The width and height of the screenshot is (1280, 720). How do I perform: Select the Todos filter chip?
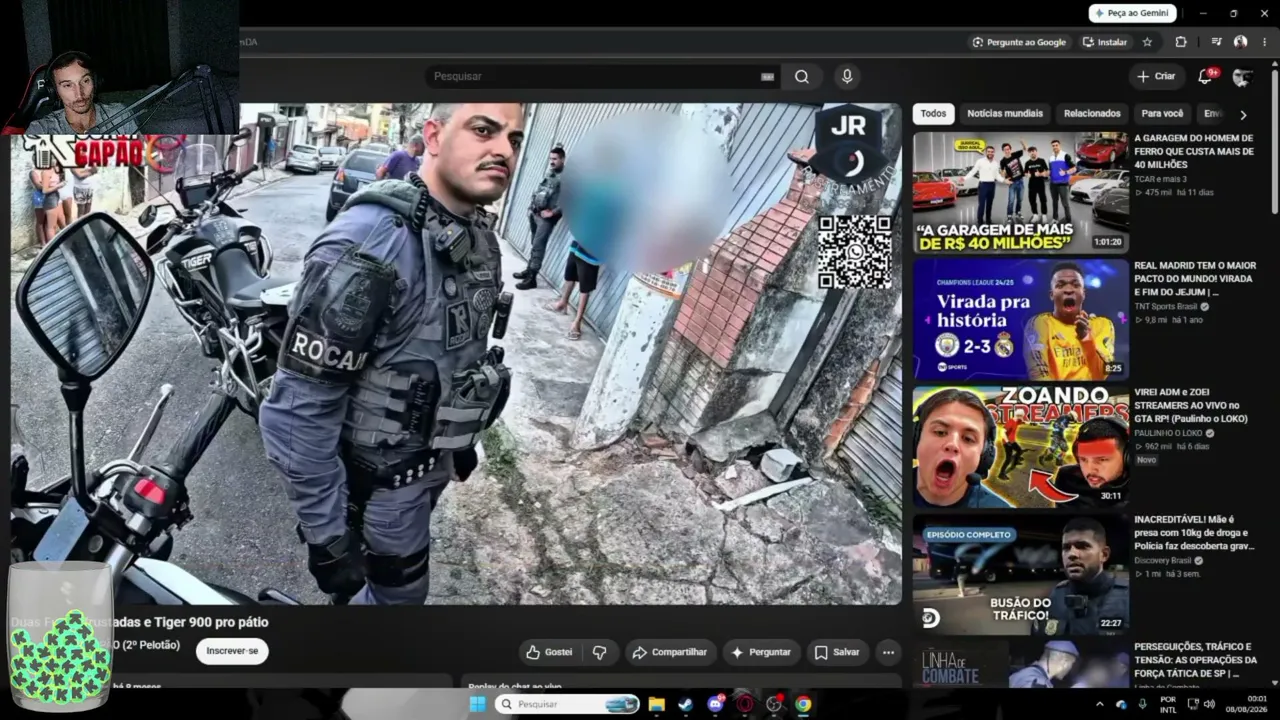pyautogui.click(x=933, y=114)
